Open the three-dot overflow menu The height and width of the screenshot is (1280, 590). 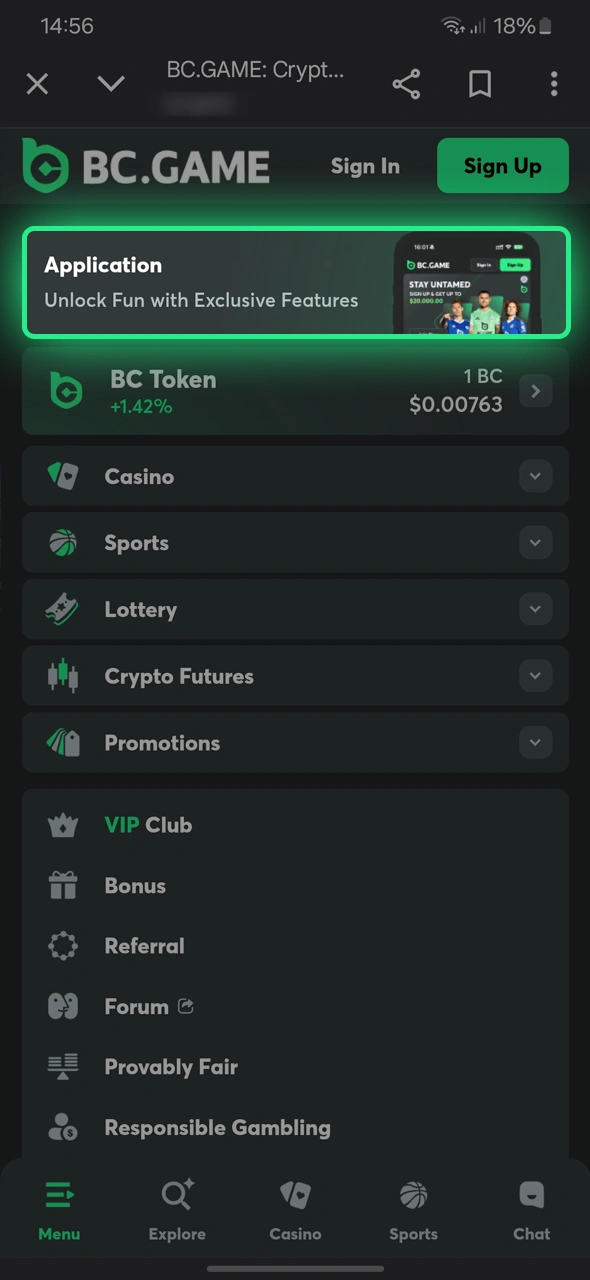tap(553, 84)
